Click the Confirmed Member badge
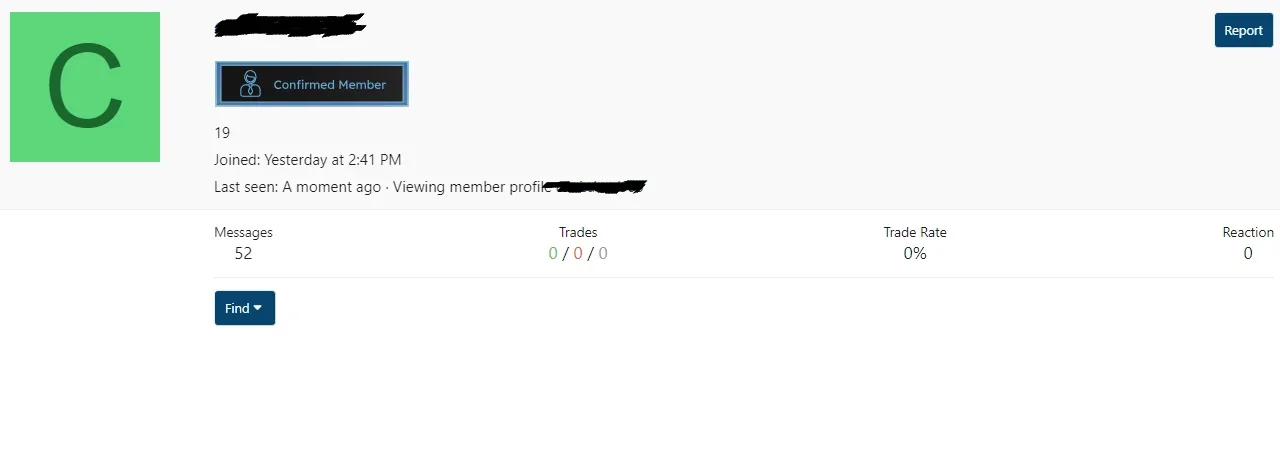1280x460 pixels. (312, 84)
